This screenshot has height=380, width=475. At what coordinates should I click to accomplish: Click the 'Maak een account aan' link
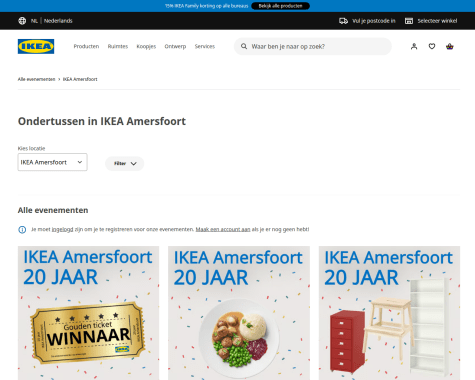point(223,229)
